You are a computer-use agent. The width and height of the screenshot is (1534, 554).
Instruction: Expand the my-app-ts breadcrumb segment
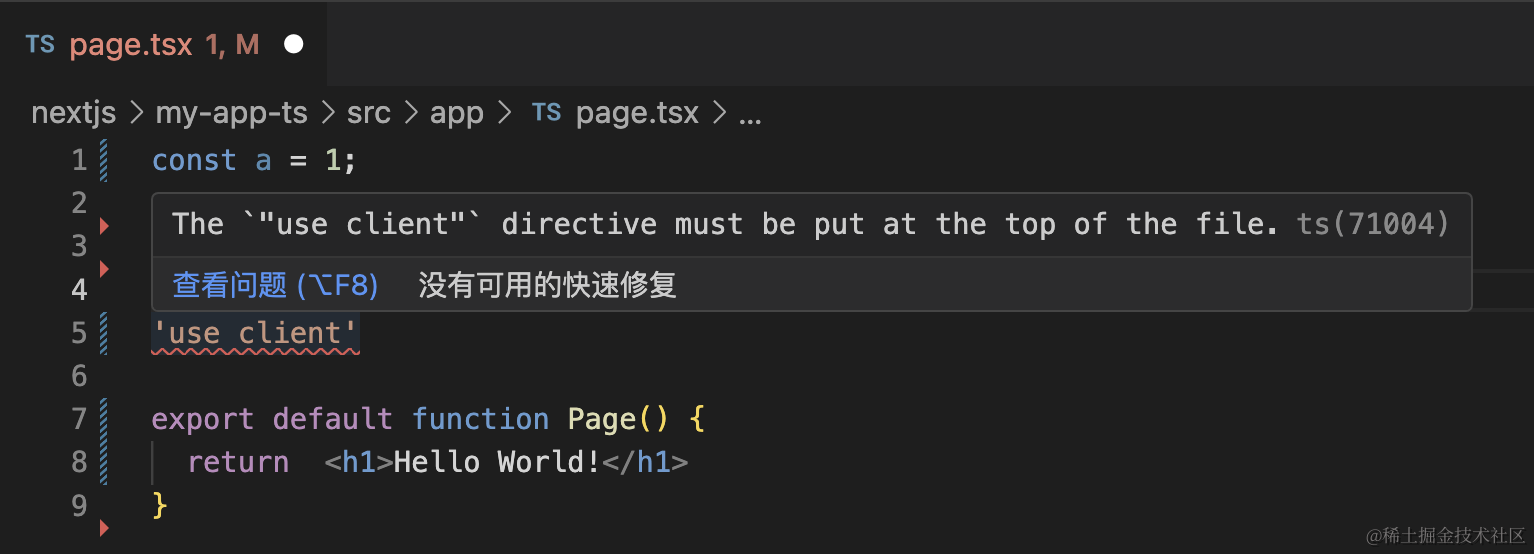pos(231,114)
